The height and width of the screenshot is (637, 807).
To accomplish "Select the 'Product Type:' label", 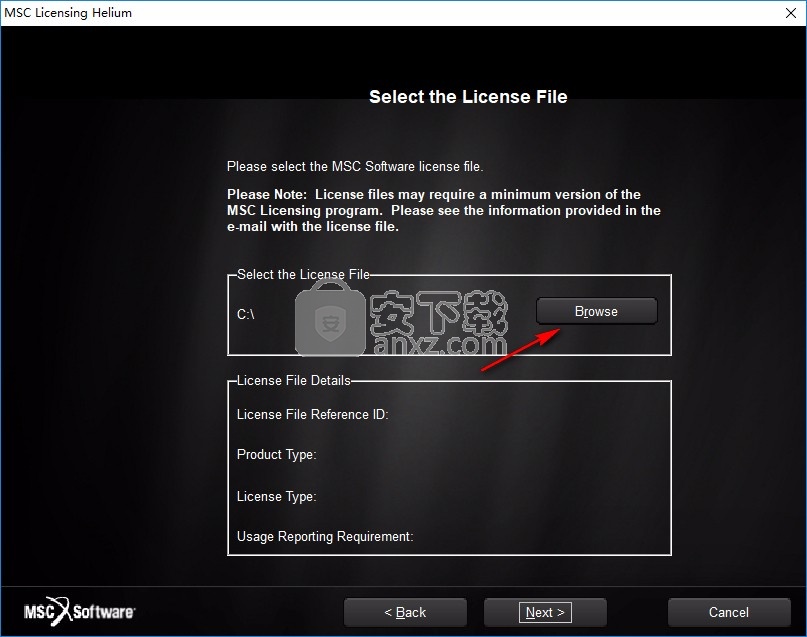I will 276,455.
